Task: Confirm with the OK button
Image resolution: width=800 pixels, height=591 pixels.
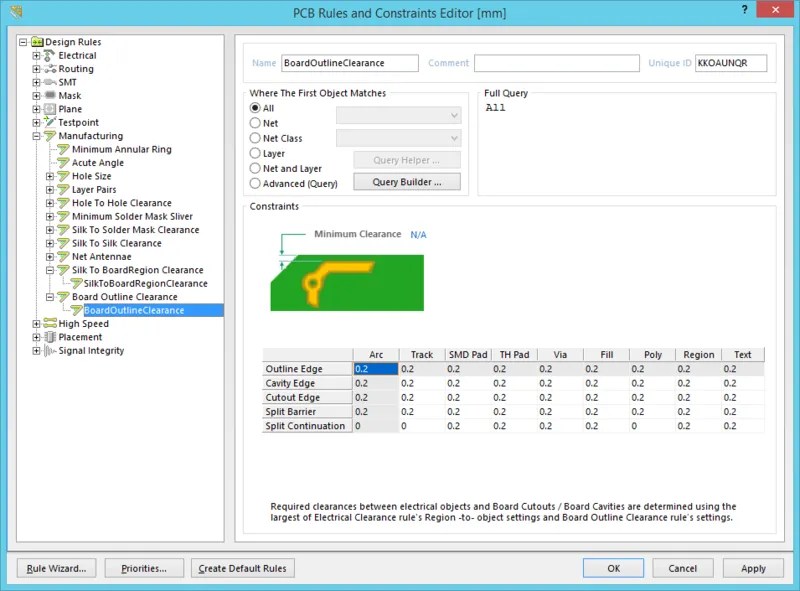Action: (613, 568)
